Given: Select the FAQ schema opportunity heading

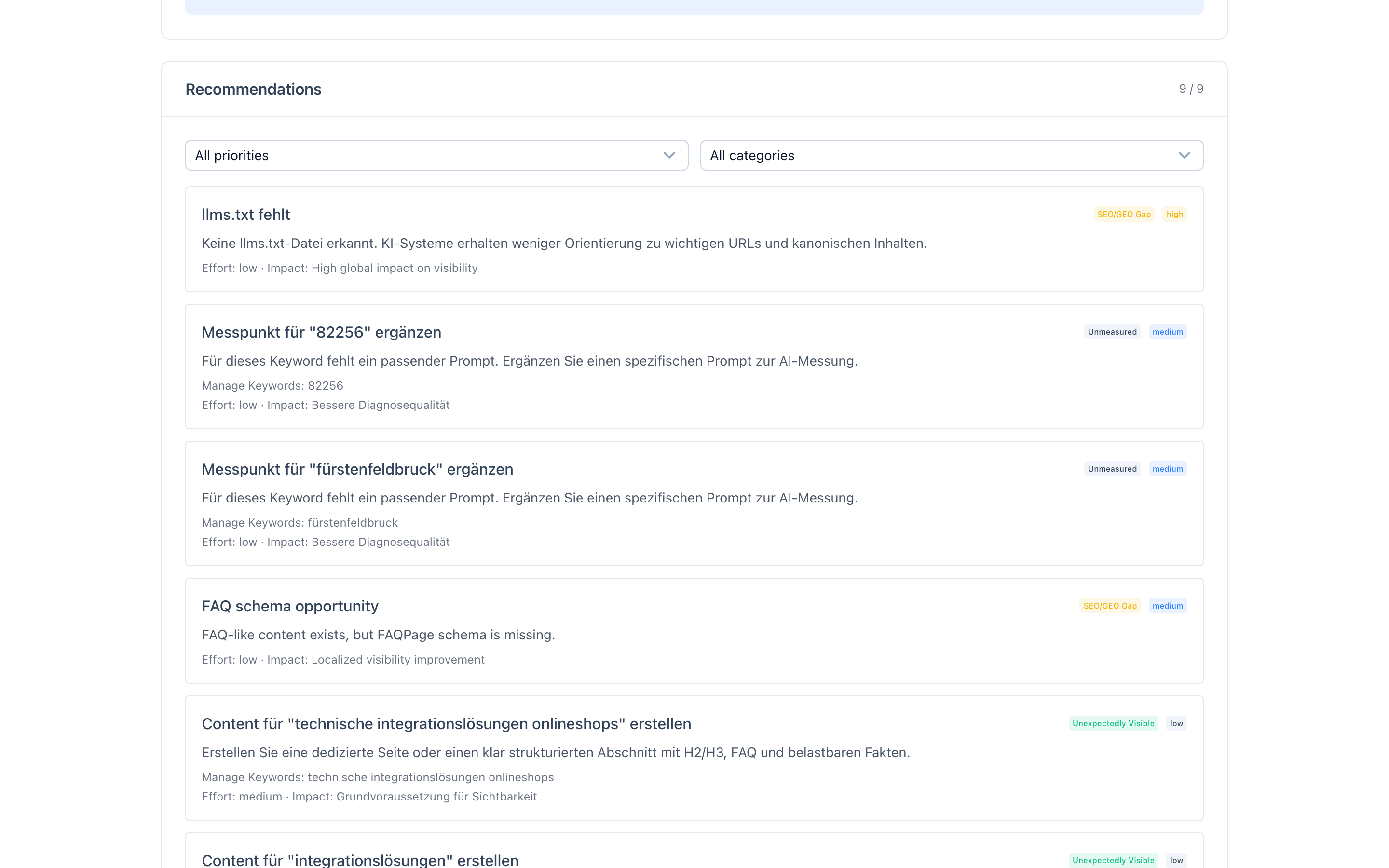Looking at the screenshot, I should (x=290, y=606).
